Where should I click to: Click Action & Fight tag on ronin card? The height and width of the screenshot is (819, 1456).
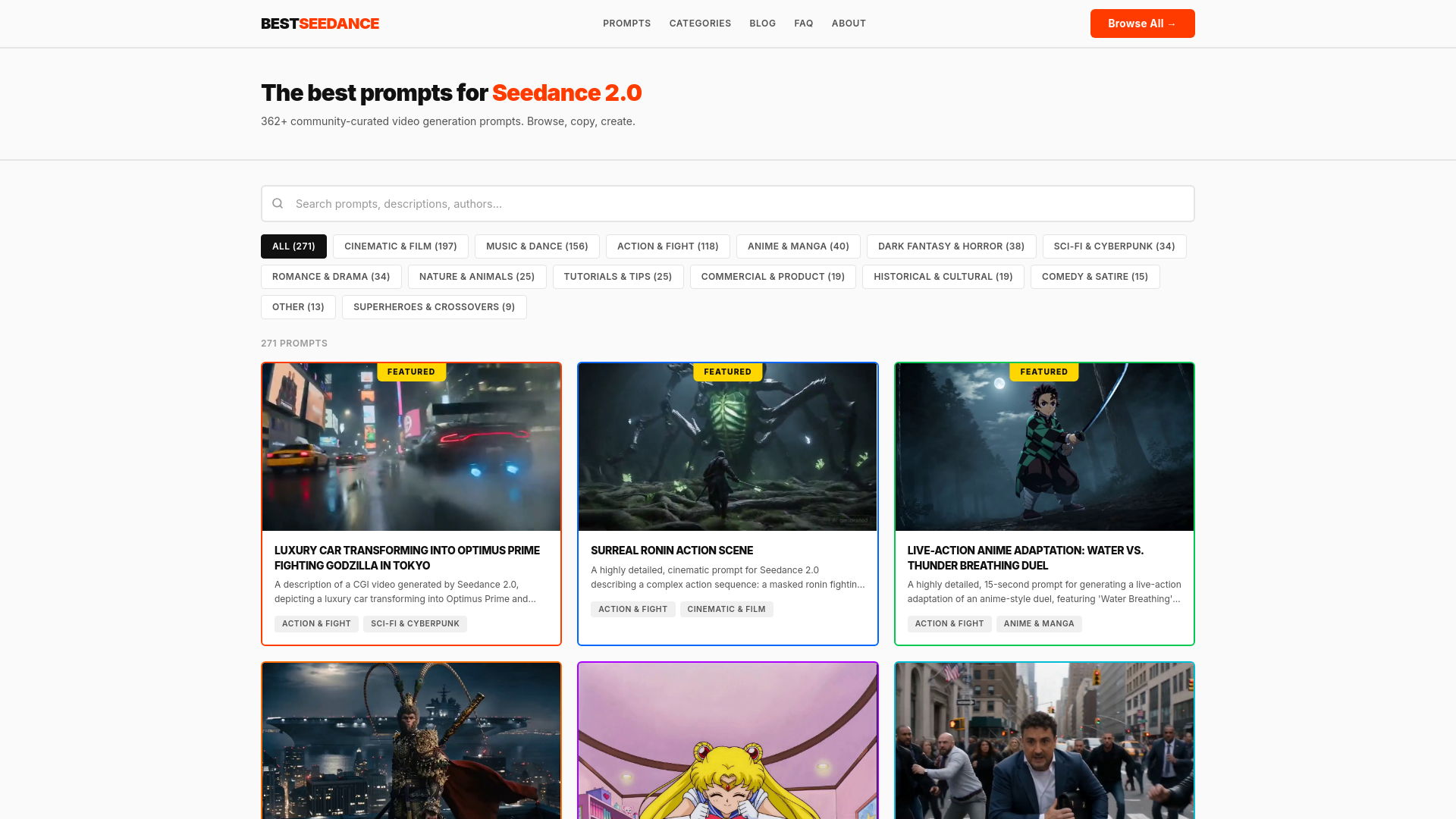pyautogui.click(x=632, y=609)
